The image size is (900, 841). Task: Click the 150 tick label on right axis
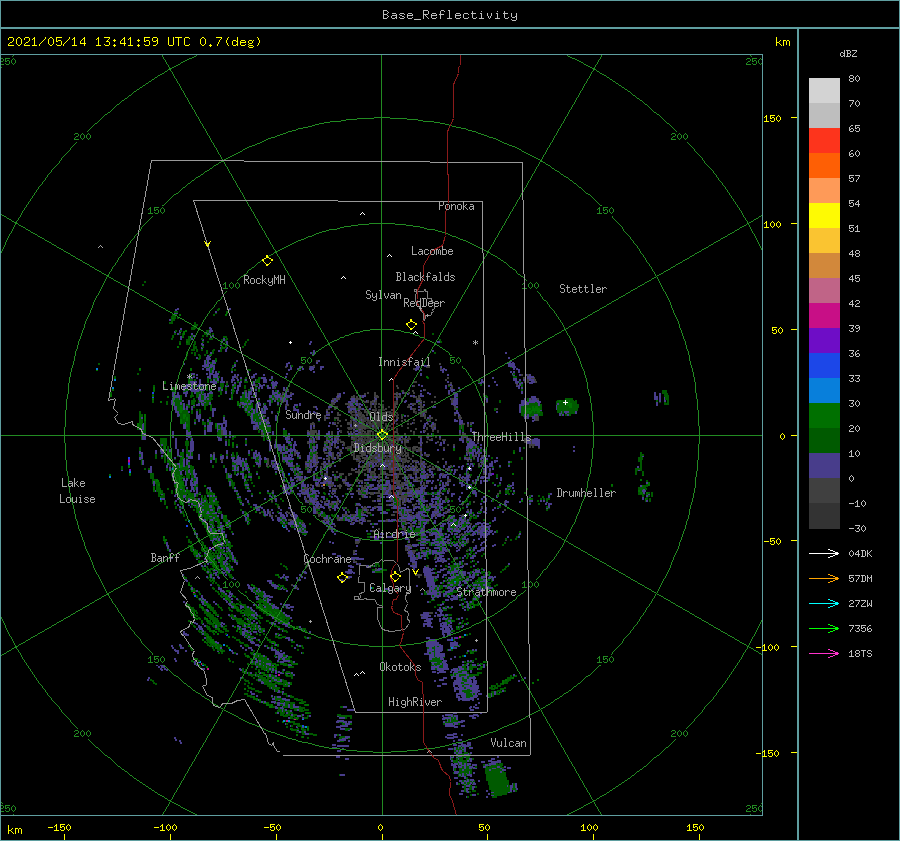pos(772,118)
